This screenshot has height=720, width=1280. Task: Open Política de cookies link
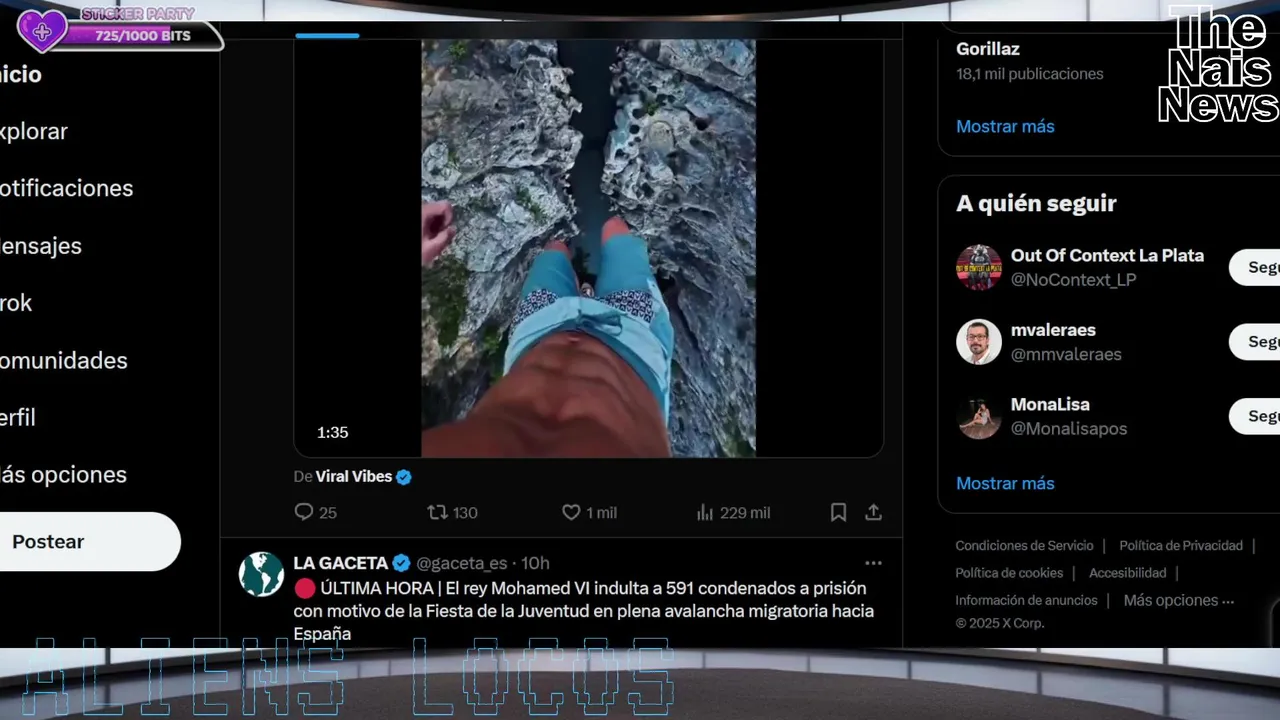tap(1009, 573)
